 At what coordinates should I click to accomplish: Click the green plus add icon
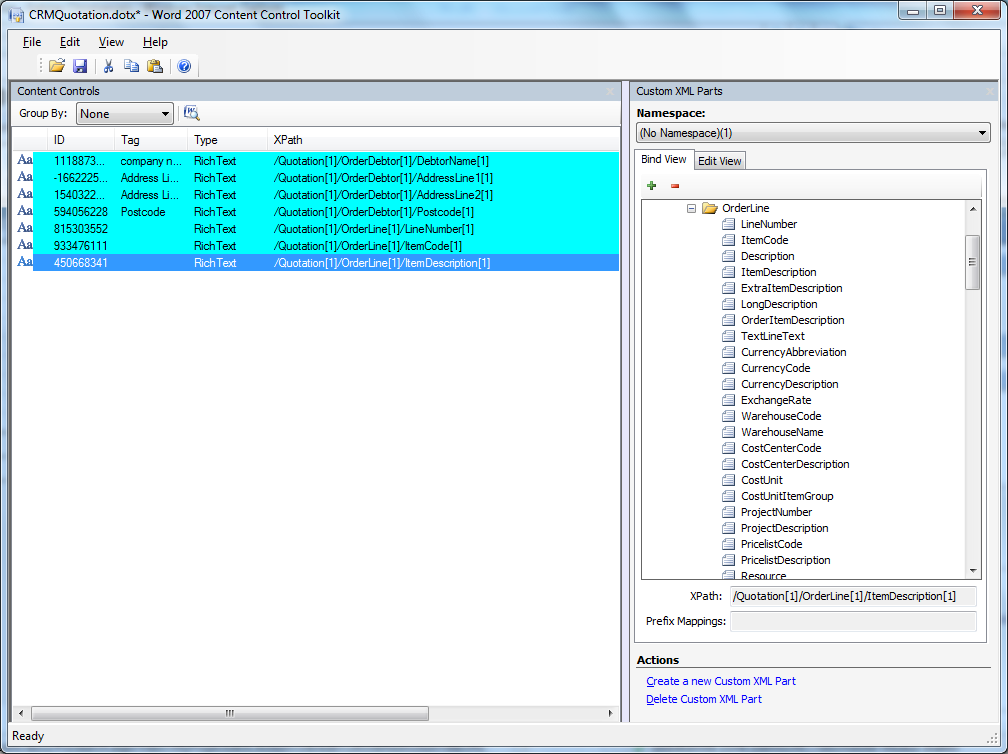pos(652,185)
